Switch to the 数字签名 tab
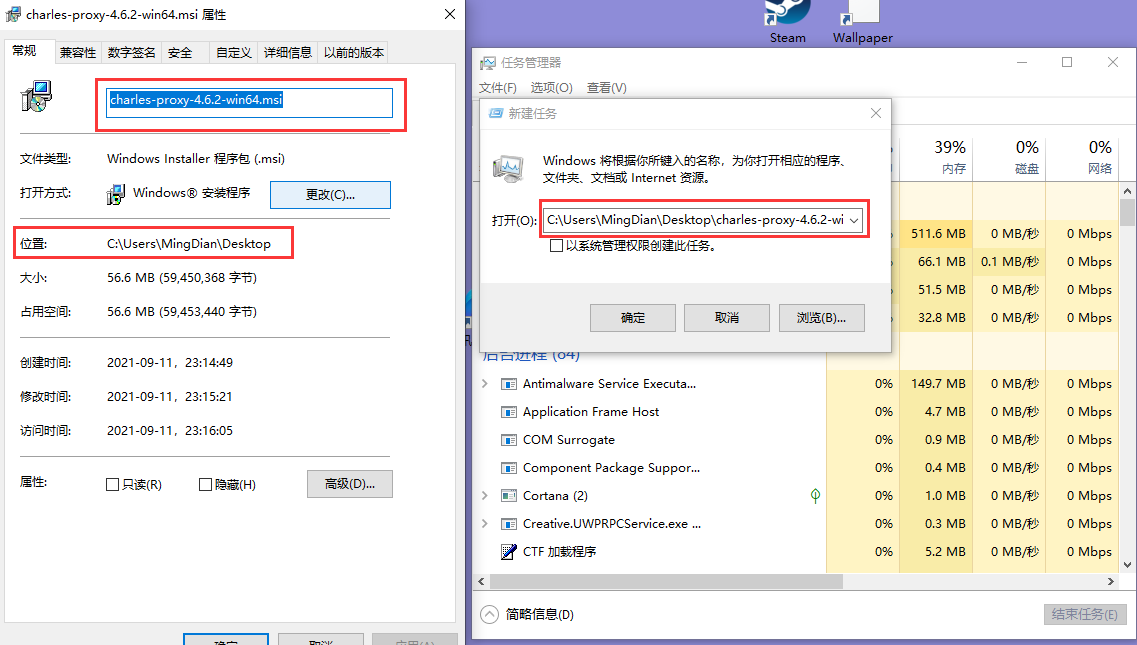This screenshot has height=645, width=1137. 131,52
